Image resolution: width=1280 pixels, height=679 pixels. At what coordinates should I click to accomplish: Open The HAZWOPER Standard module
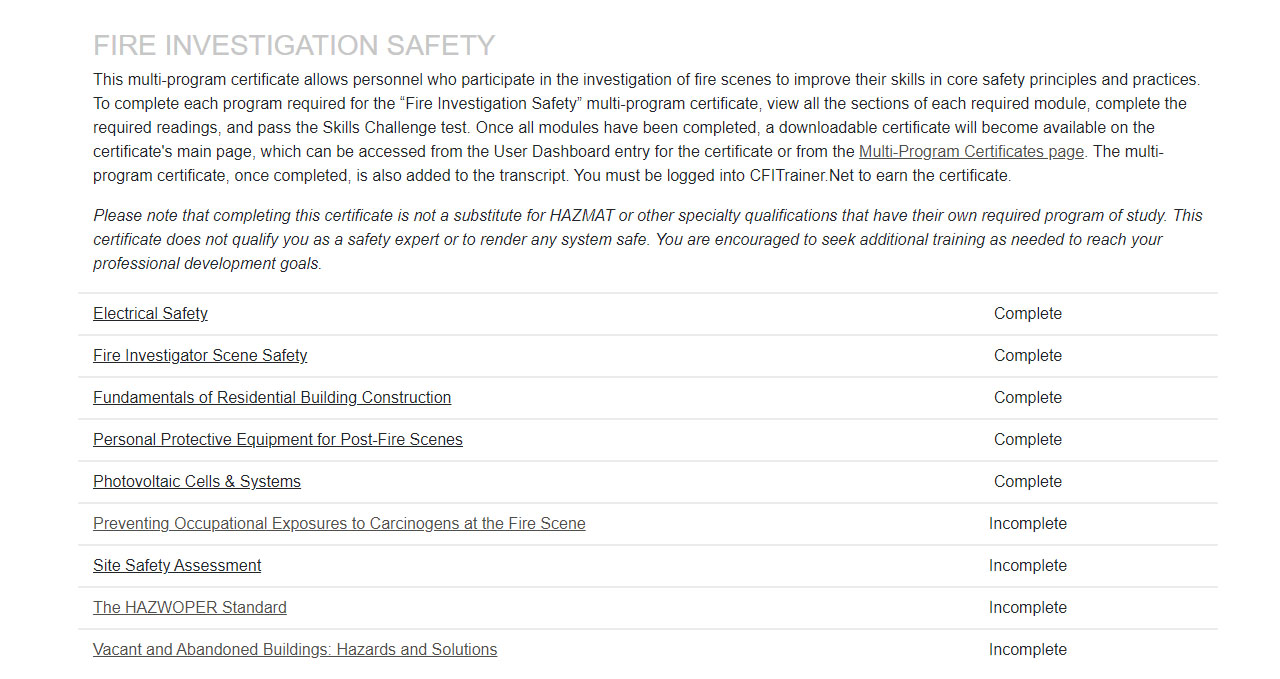[x=190, y=607]
